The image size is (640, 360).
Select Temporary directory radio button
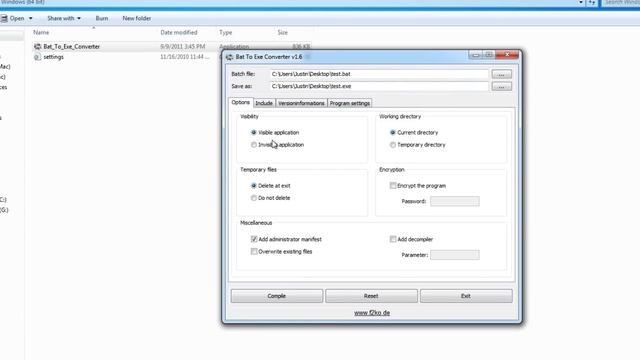coord(393,145)
